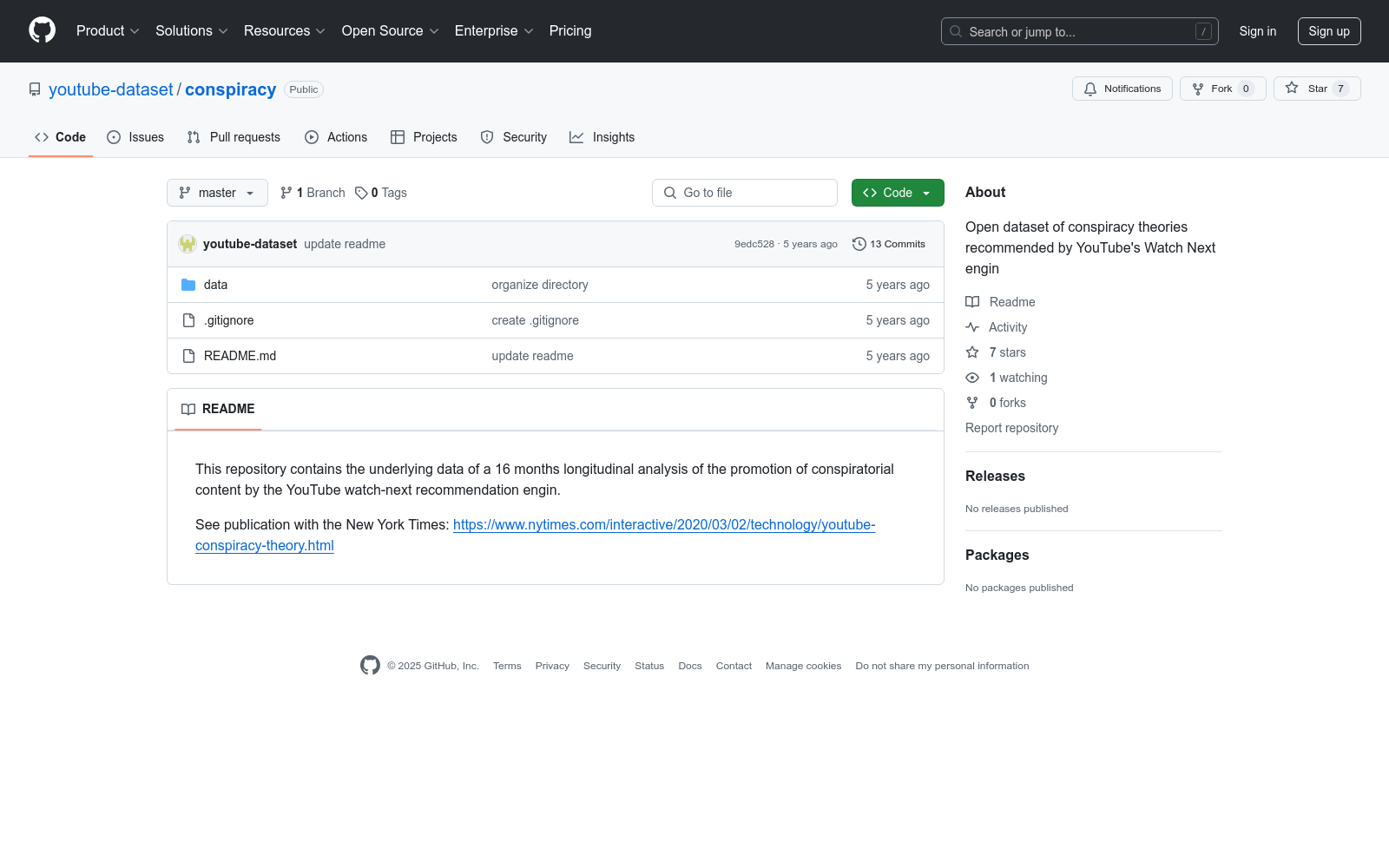Go to the Pull requests tab

click(234, 137)
